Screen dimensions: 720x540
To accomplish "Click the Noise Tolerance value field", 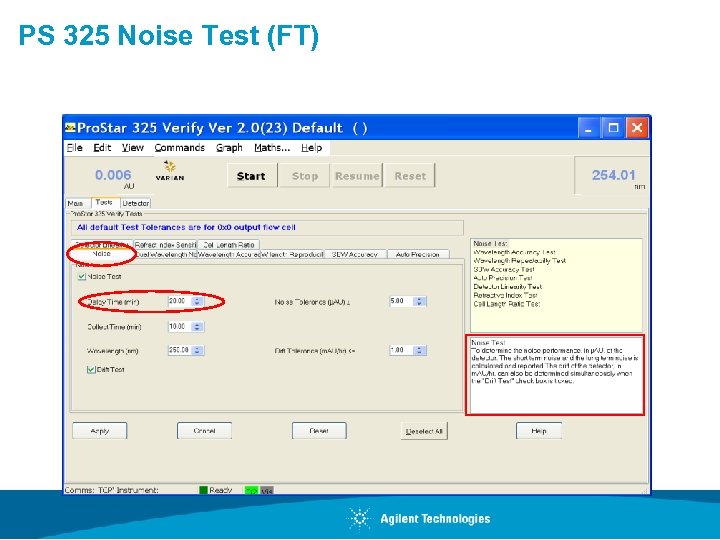I will click(x=402, y=301).
